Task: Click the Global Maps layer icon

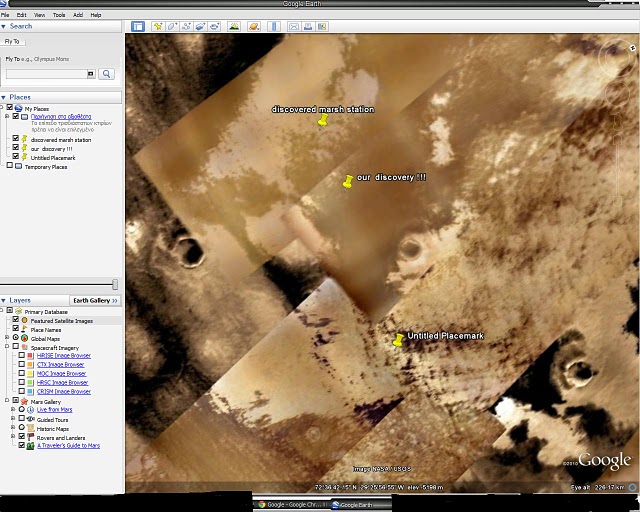Action: (24, 338)
